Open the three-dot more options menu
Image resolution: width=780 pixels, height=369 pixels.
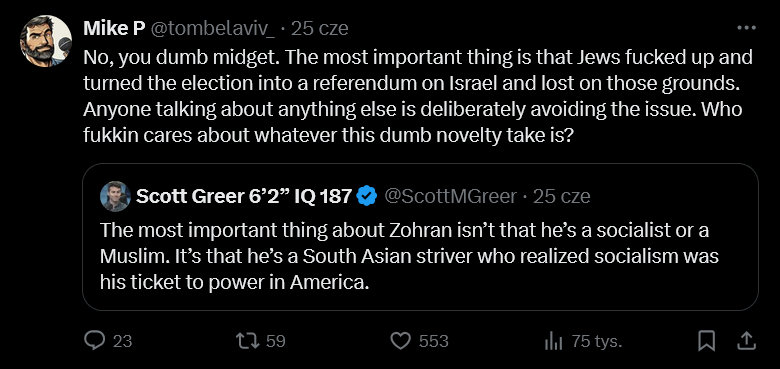point(746,28)
